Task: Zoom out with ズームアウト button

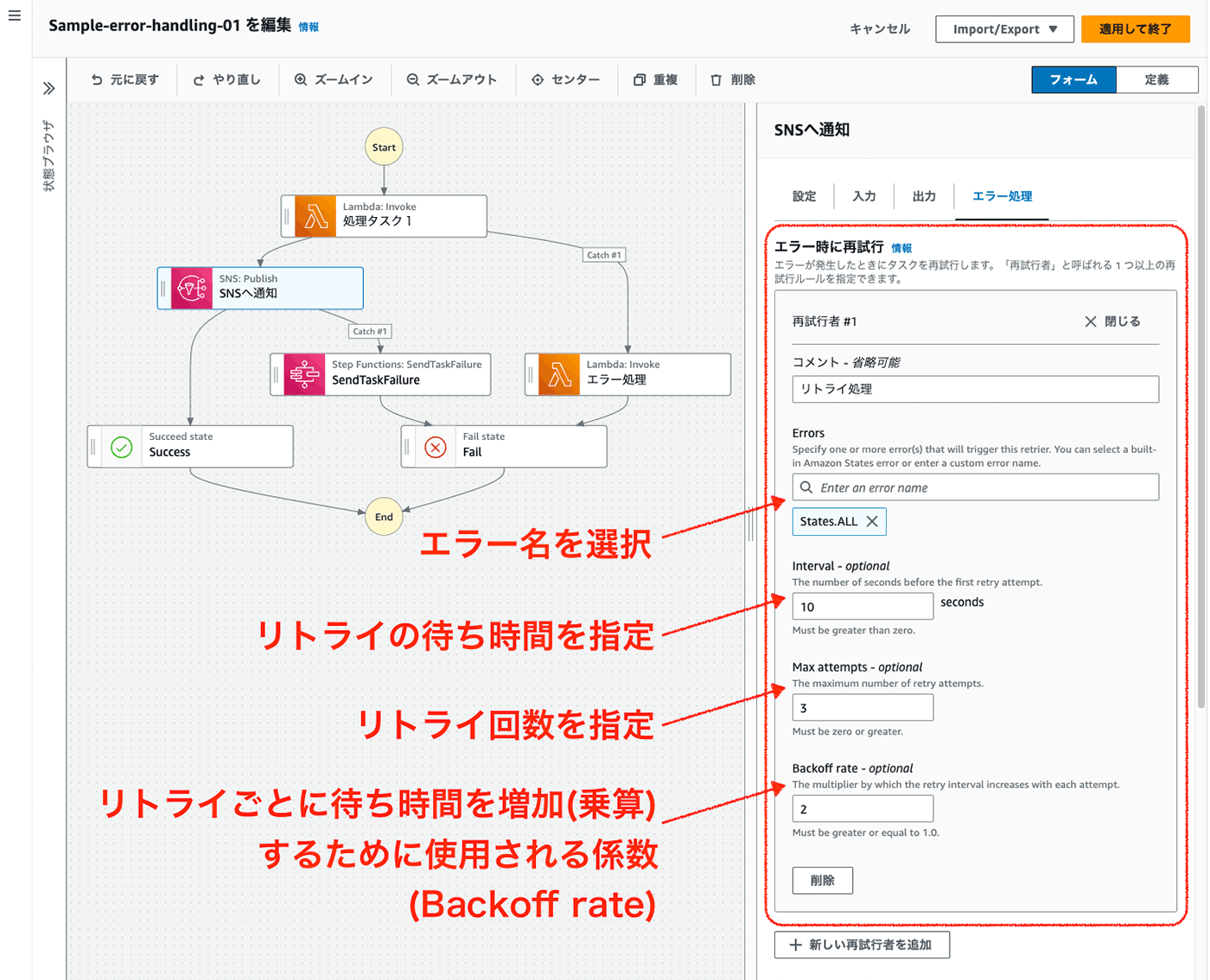Action: 452,80
